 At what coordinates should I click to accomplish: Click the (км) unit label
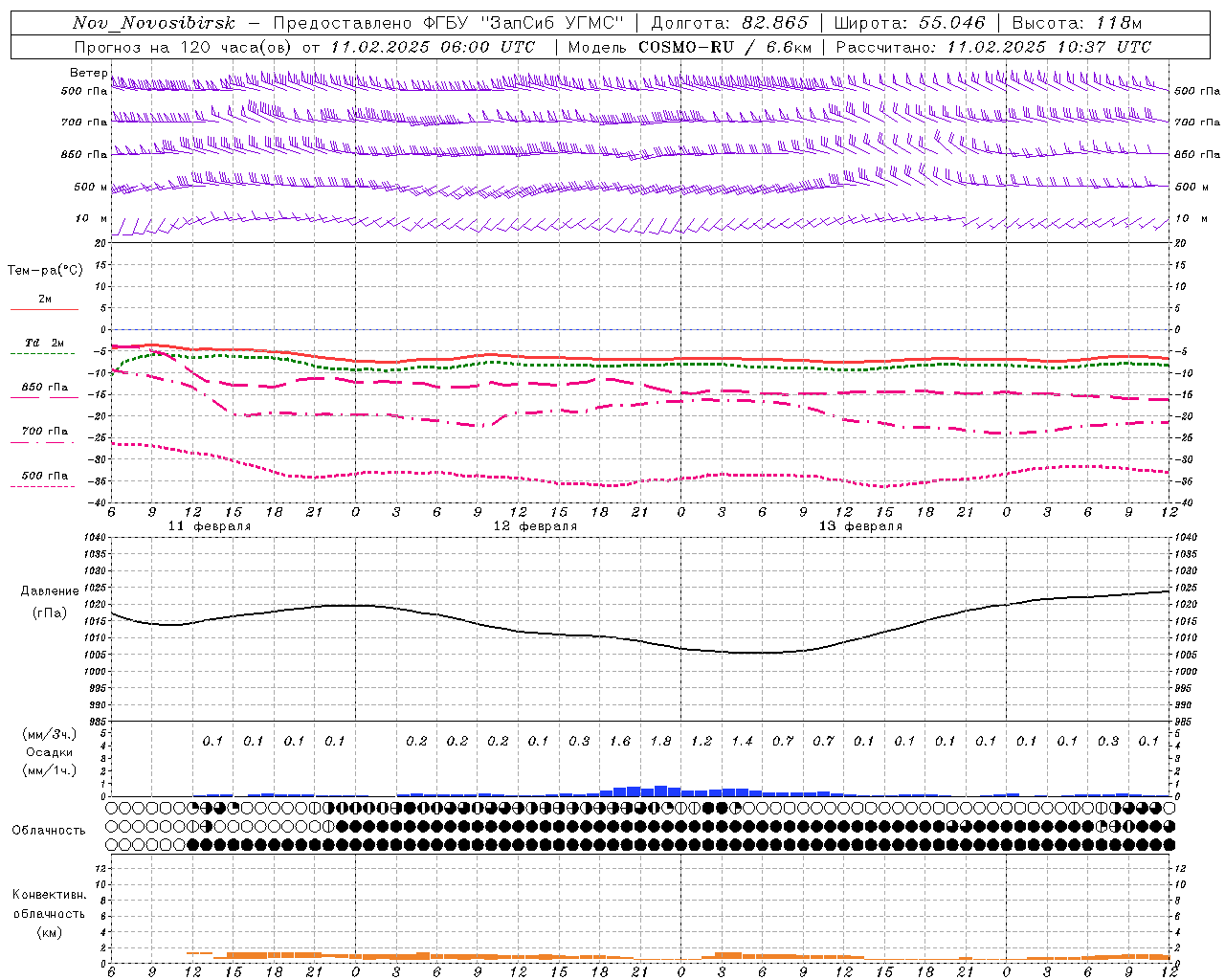click(x=50, y=931)
